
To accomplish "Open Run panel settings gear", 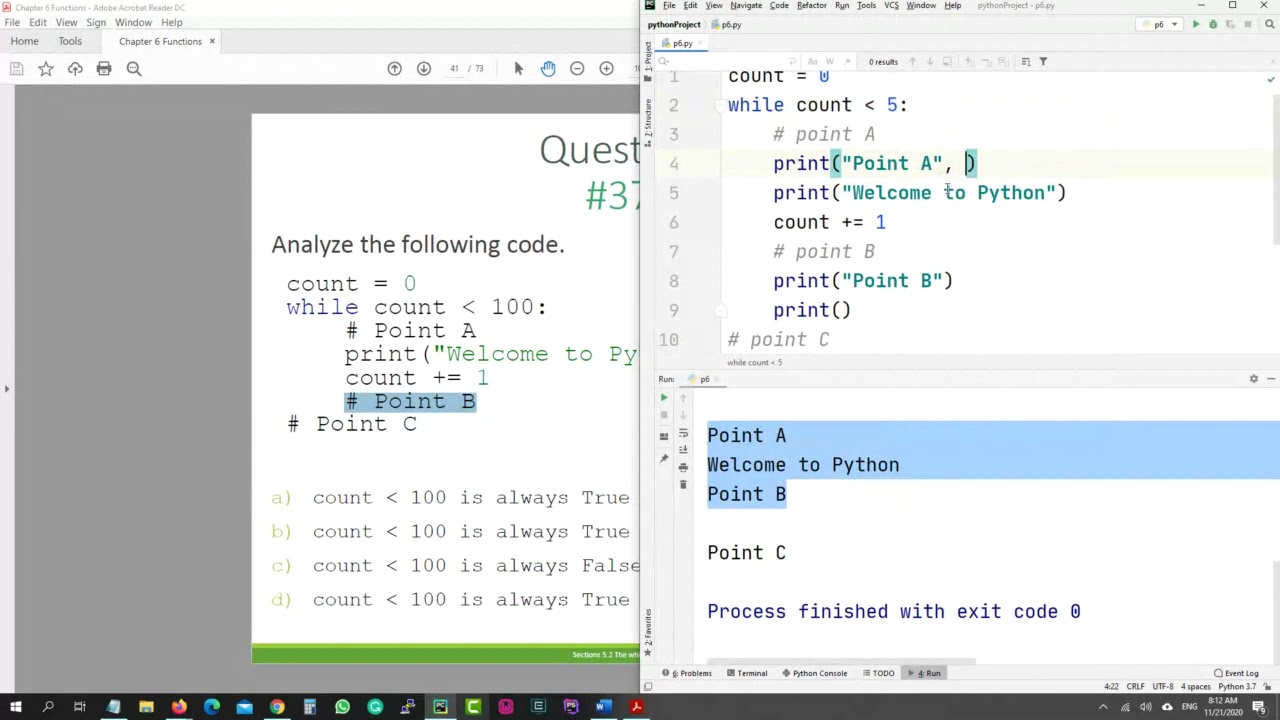I will click(x=1253, y=379).
